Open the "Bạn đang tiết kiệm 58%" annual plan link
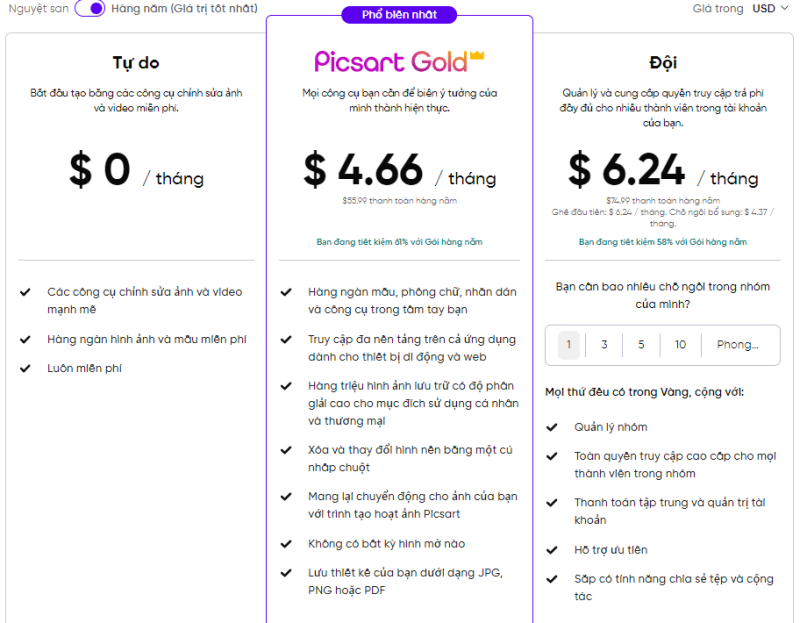This screenshot has height=623, width=800. [x=665, y=241]
